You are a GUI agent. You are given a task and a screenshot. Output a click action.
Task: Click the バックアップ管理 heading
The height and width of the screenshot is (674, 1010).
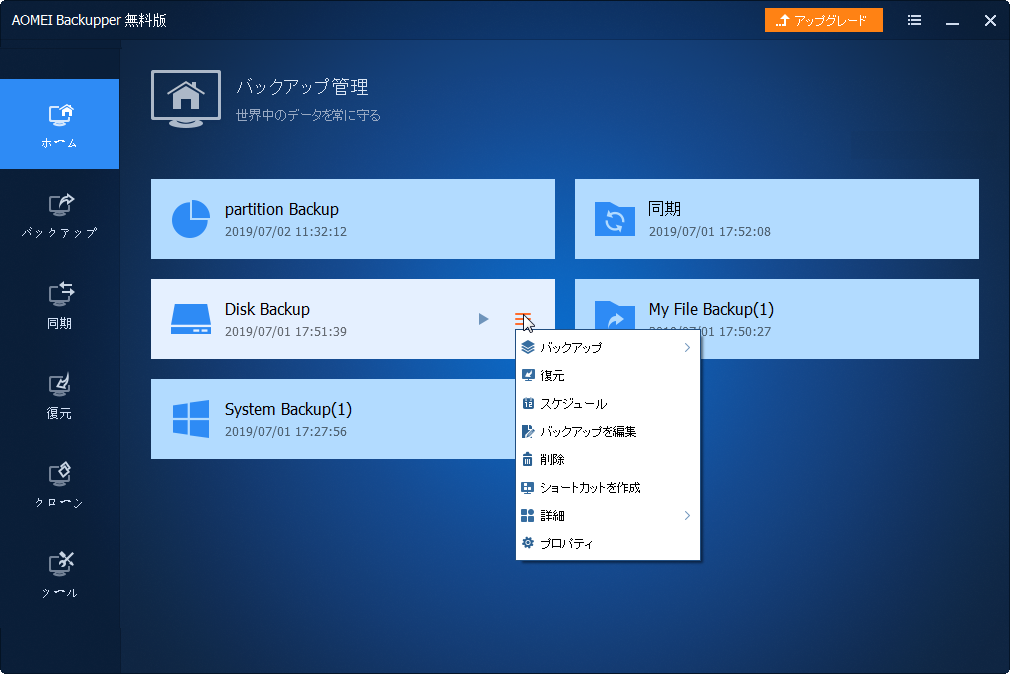pos(302,86)
